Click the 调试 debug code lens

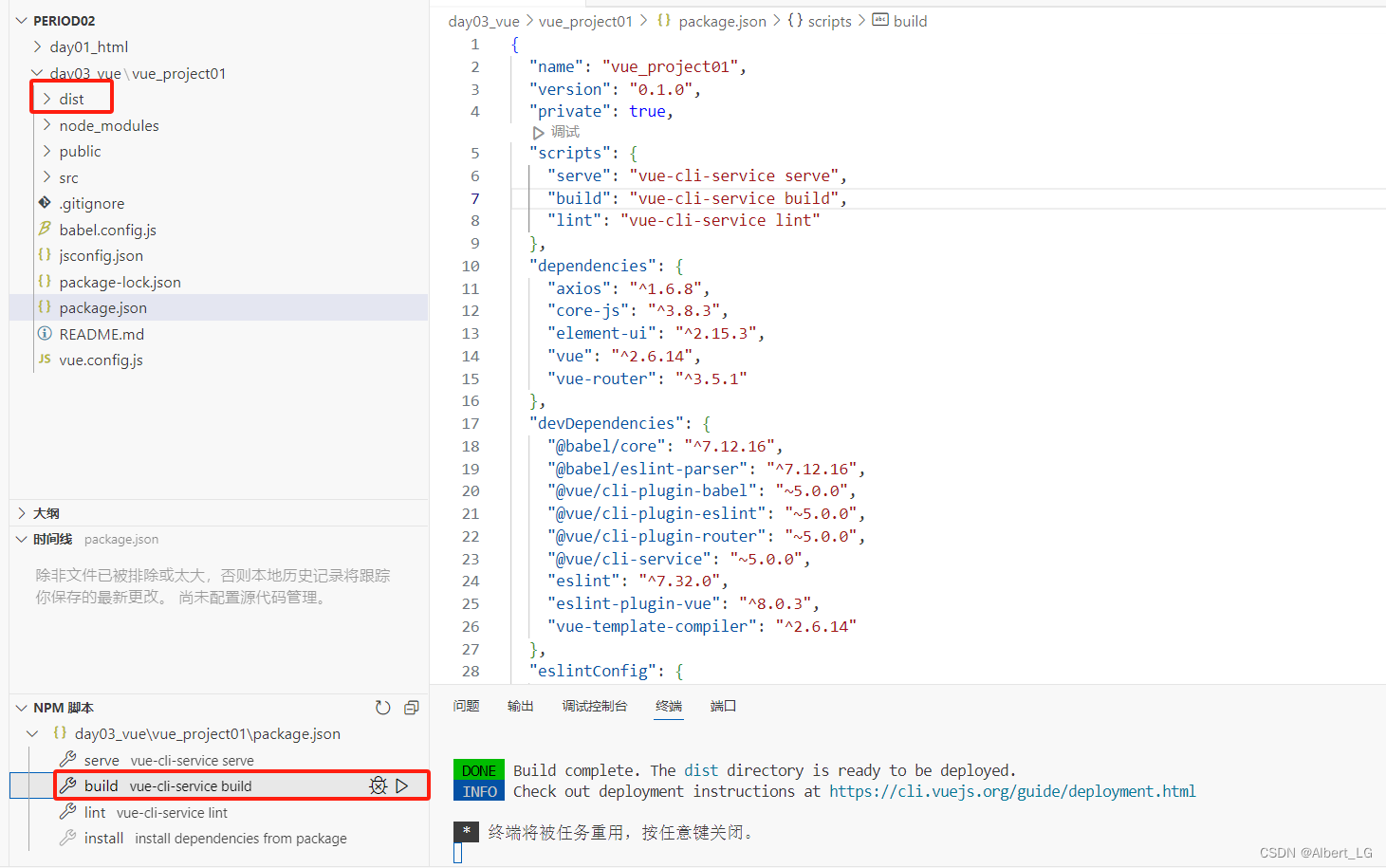pyautogui.click(x=565, y=132)
